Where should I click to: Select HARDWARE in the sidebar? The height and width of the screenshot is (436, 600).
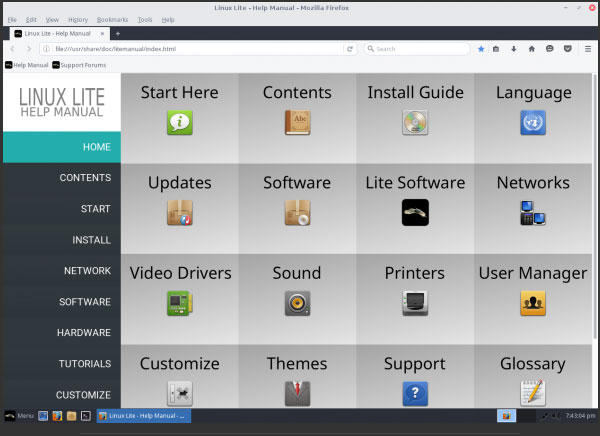click(62, 332)
